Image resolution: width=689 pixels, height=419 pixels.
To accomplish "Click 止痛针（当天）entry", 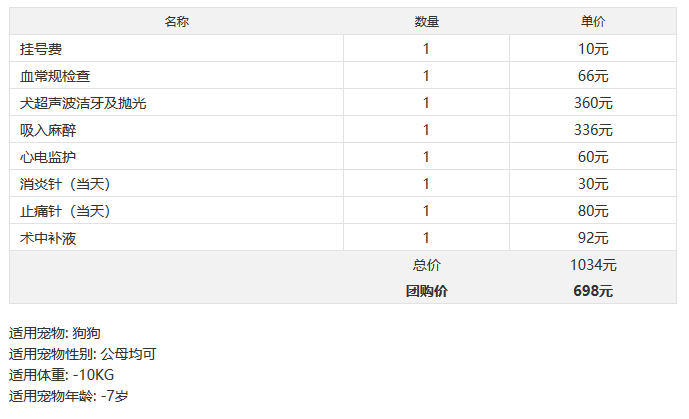I will (65, 211).
